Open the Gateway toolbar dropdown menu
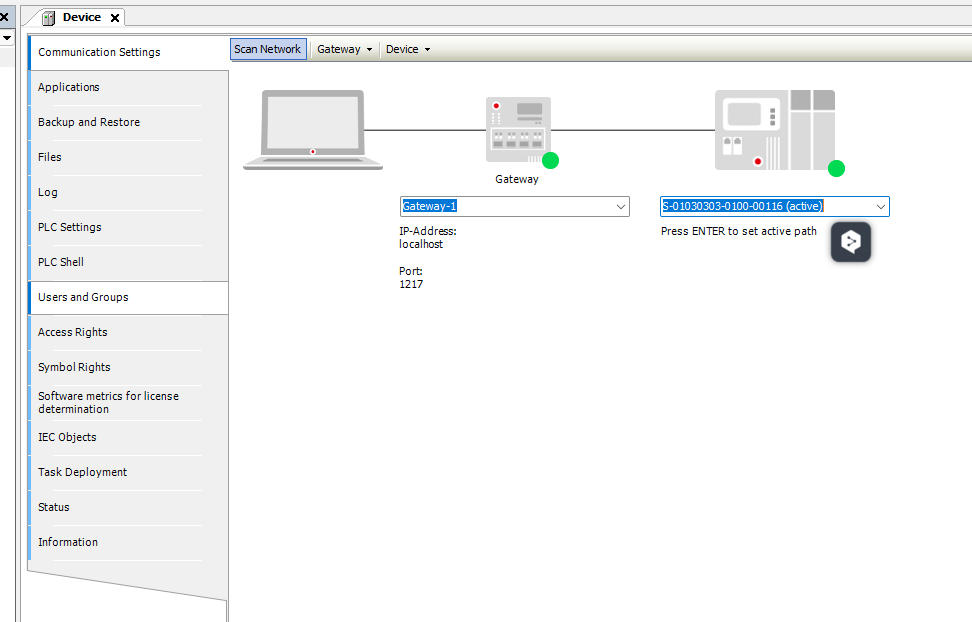This screenshot has width=972, height=622. click(x=344, y=49)
